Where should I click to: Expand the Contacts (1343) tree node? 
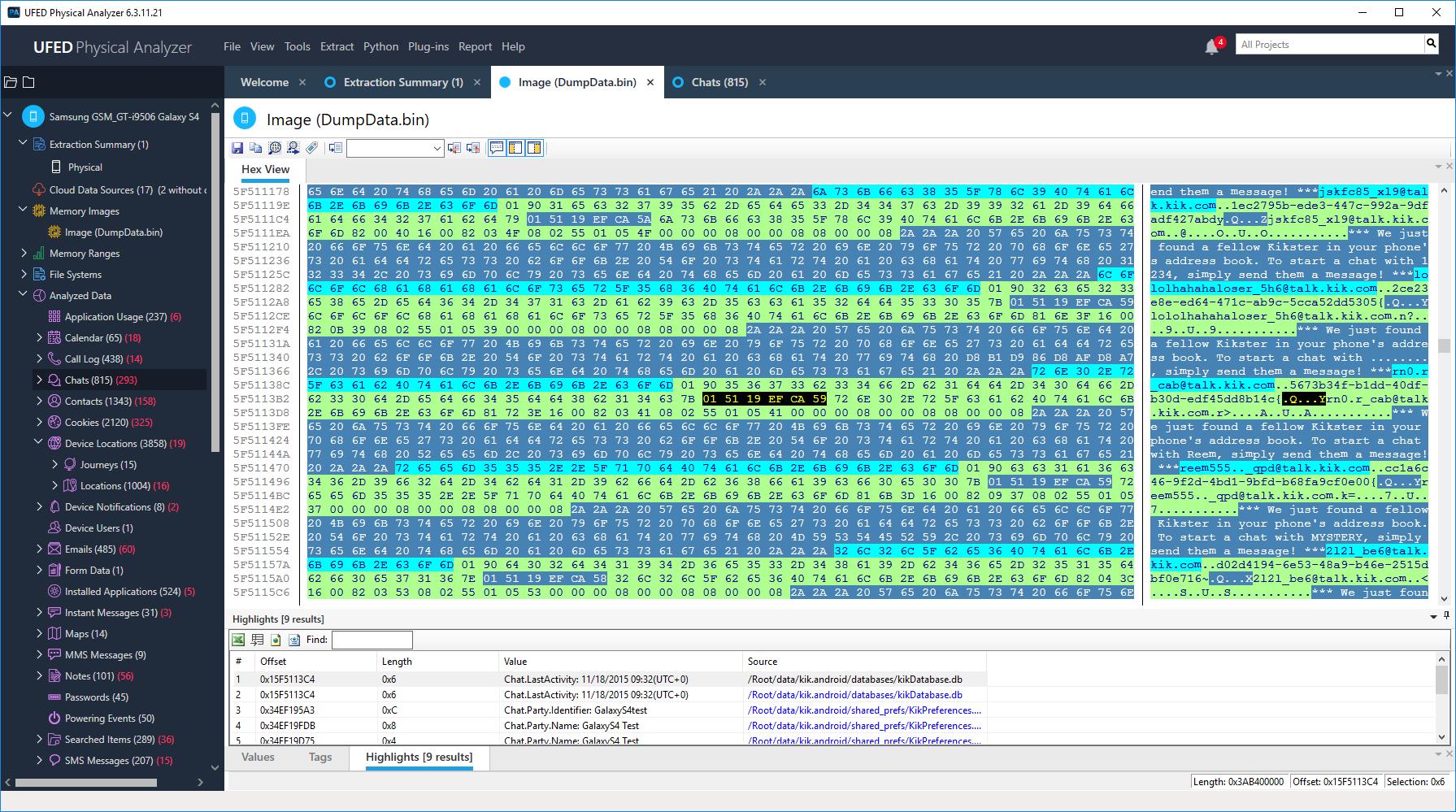39,401
